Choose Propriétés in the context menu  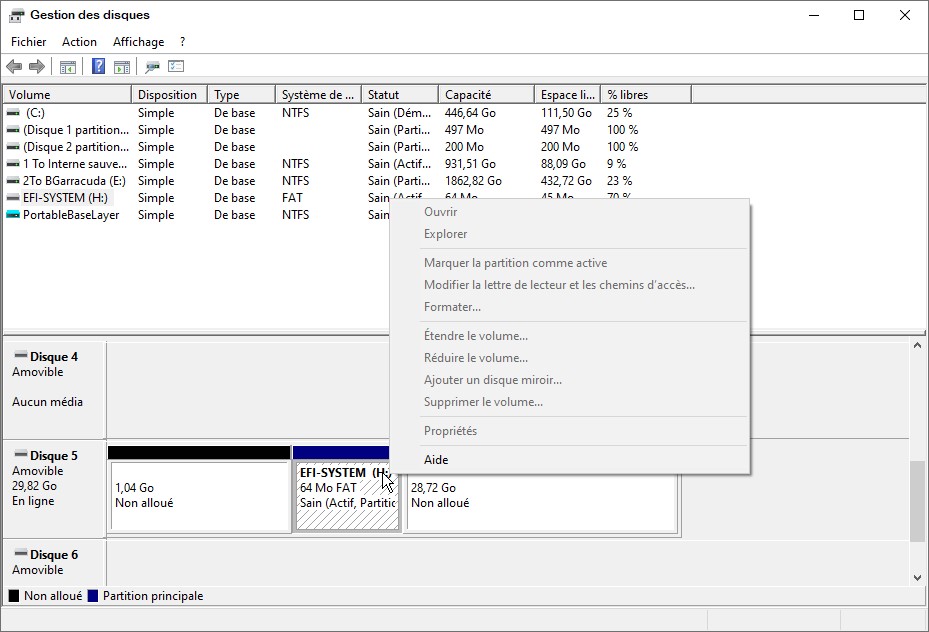[450, 431]
